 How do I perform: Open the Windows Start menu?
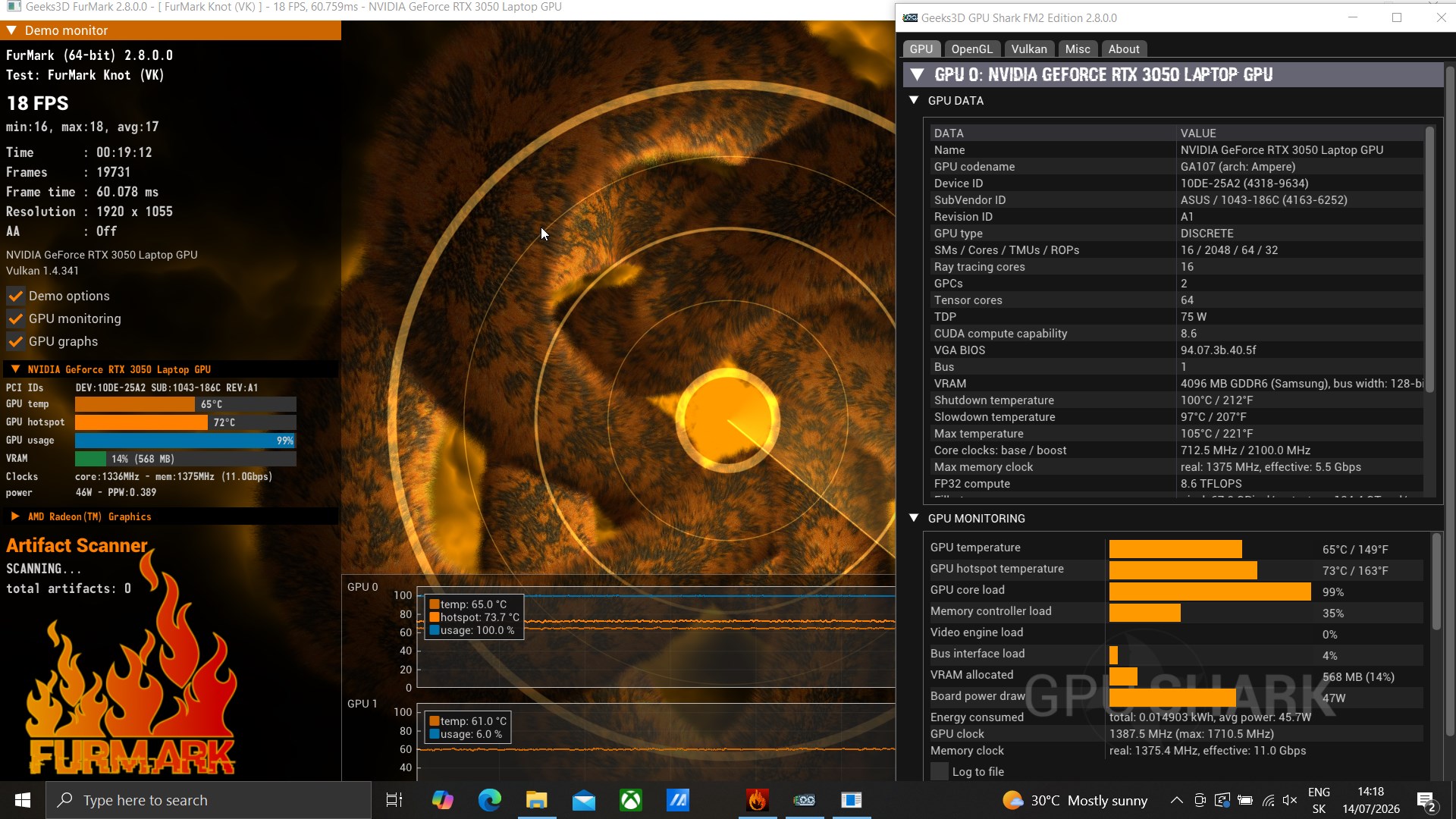pyautogui.click(x=23, y=800)
